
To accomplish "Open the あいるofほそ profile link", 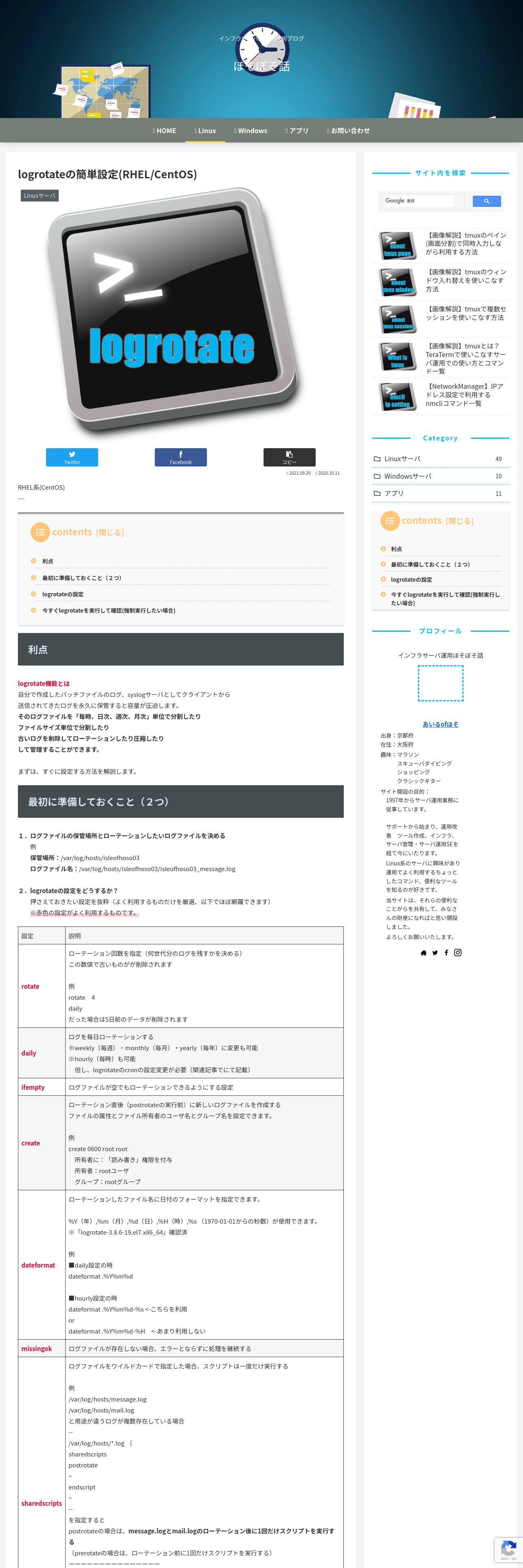I will pos(440,724).
